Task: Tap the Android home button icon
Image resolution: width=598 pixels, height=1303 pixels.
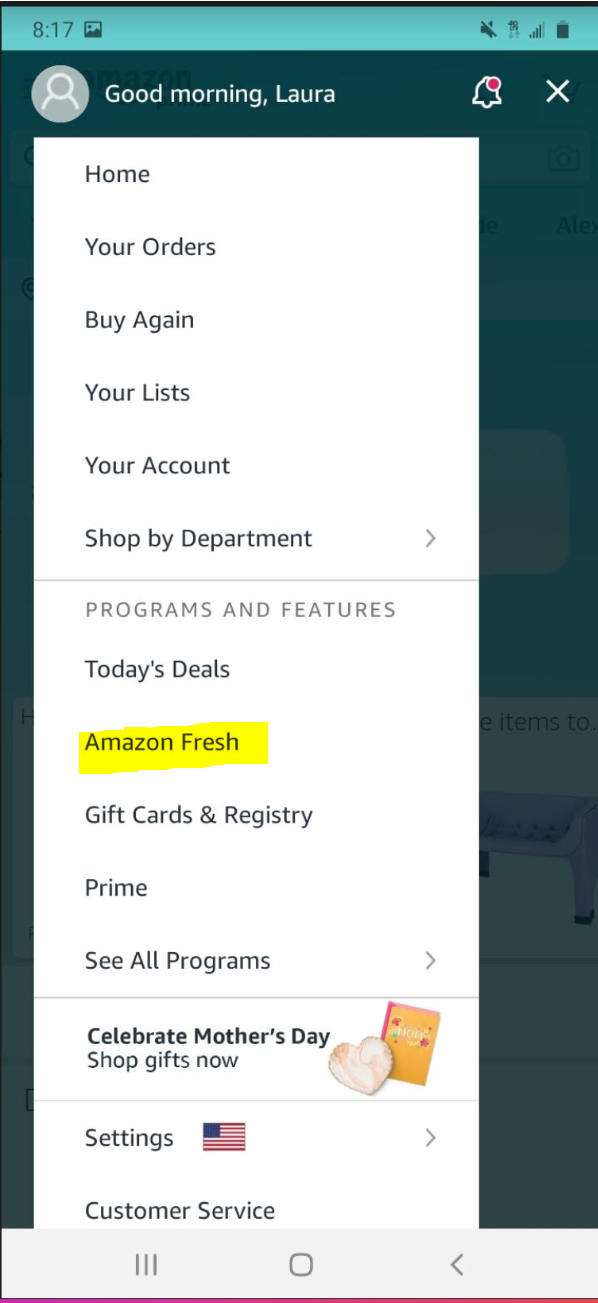Action: click(301, 1265)
